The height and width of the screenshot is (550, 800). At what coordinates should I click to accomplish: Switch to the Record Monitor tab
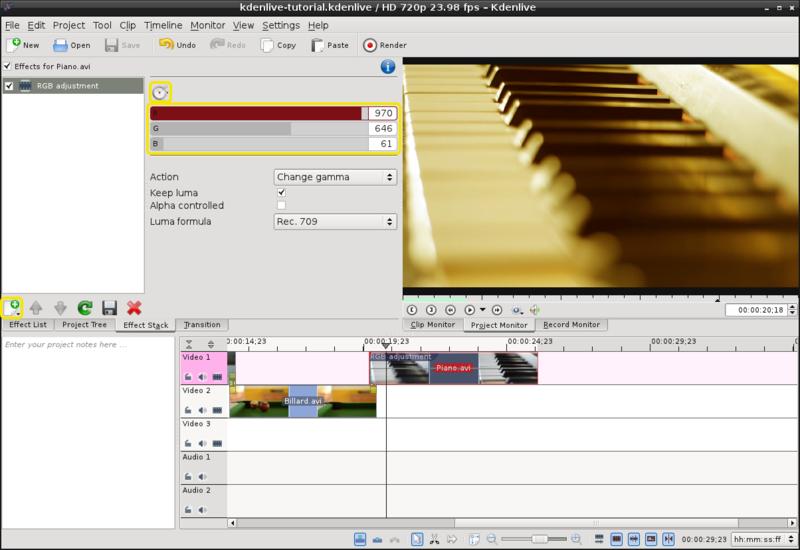pos(571,324)
